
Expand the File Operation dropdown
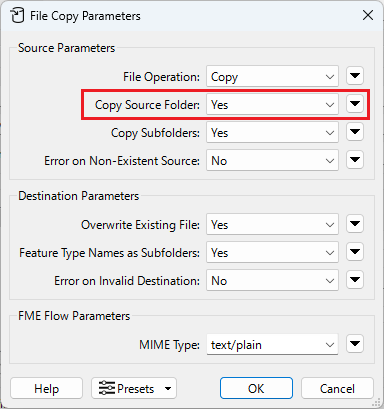click(x=272, y=77)
